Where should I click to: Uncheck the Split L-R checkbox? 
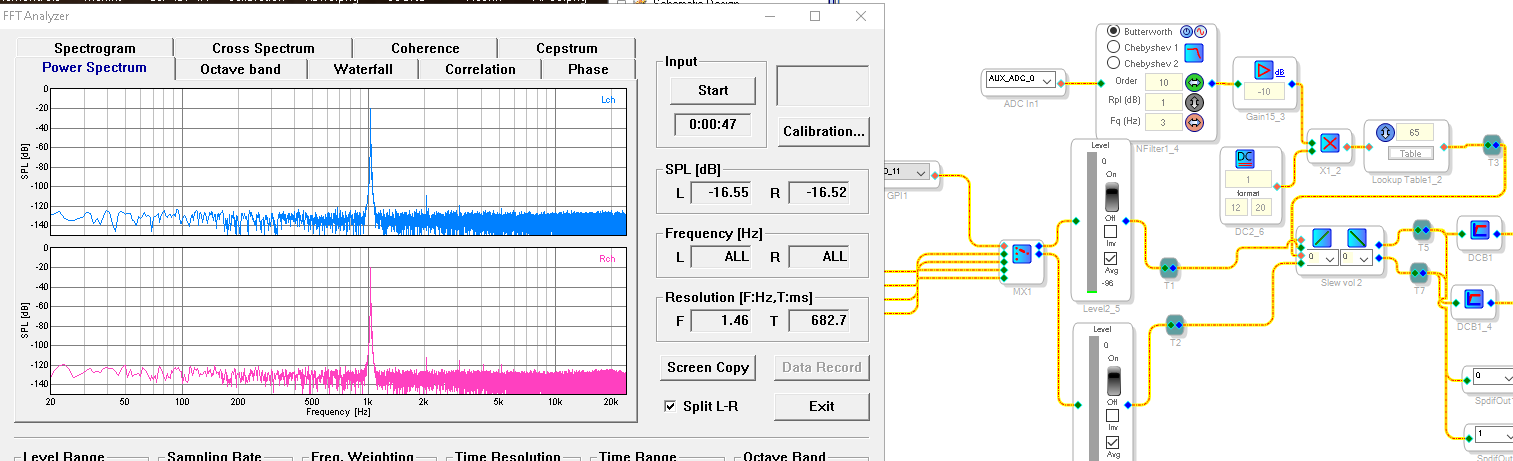coord(672,406)
